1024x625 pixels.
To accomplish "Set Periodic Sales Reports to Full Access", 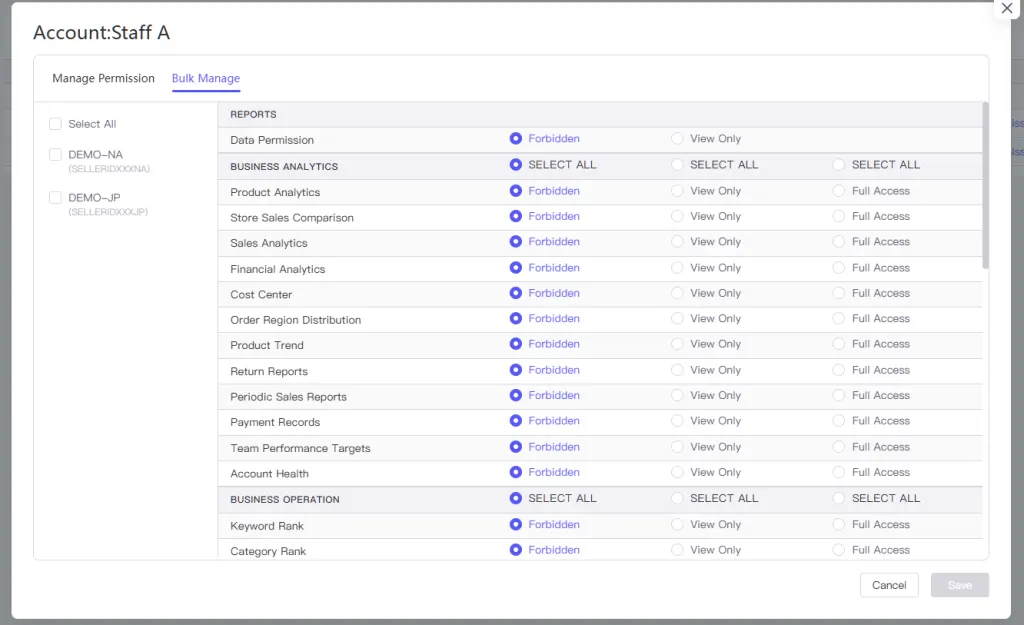I will pyautogui.click(x=839, y=396).
